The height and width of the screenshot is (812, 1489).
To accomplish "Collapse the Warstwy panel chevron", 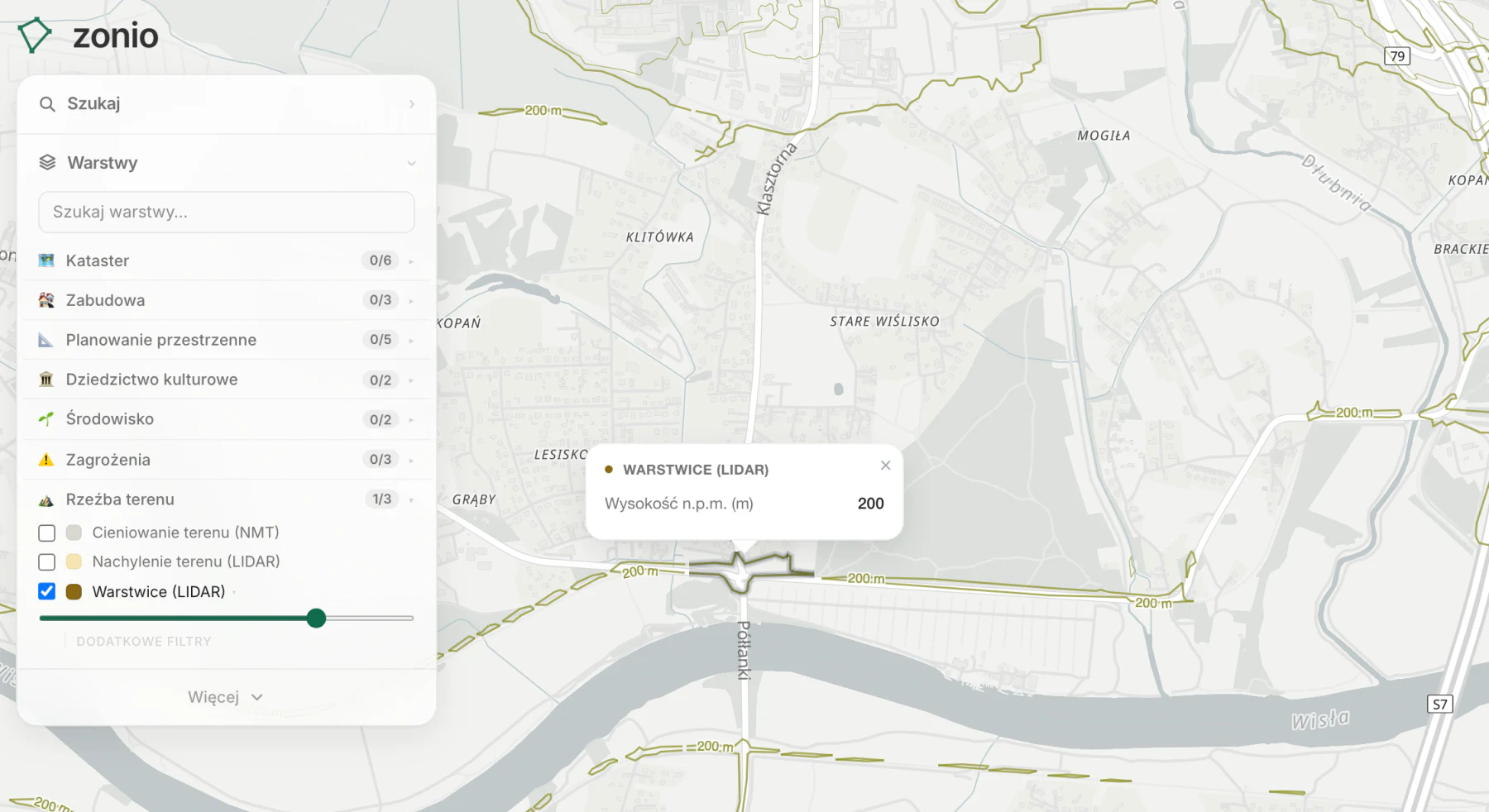I will click(411, 164).
